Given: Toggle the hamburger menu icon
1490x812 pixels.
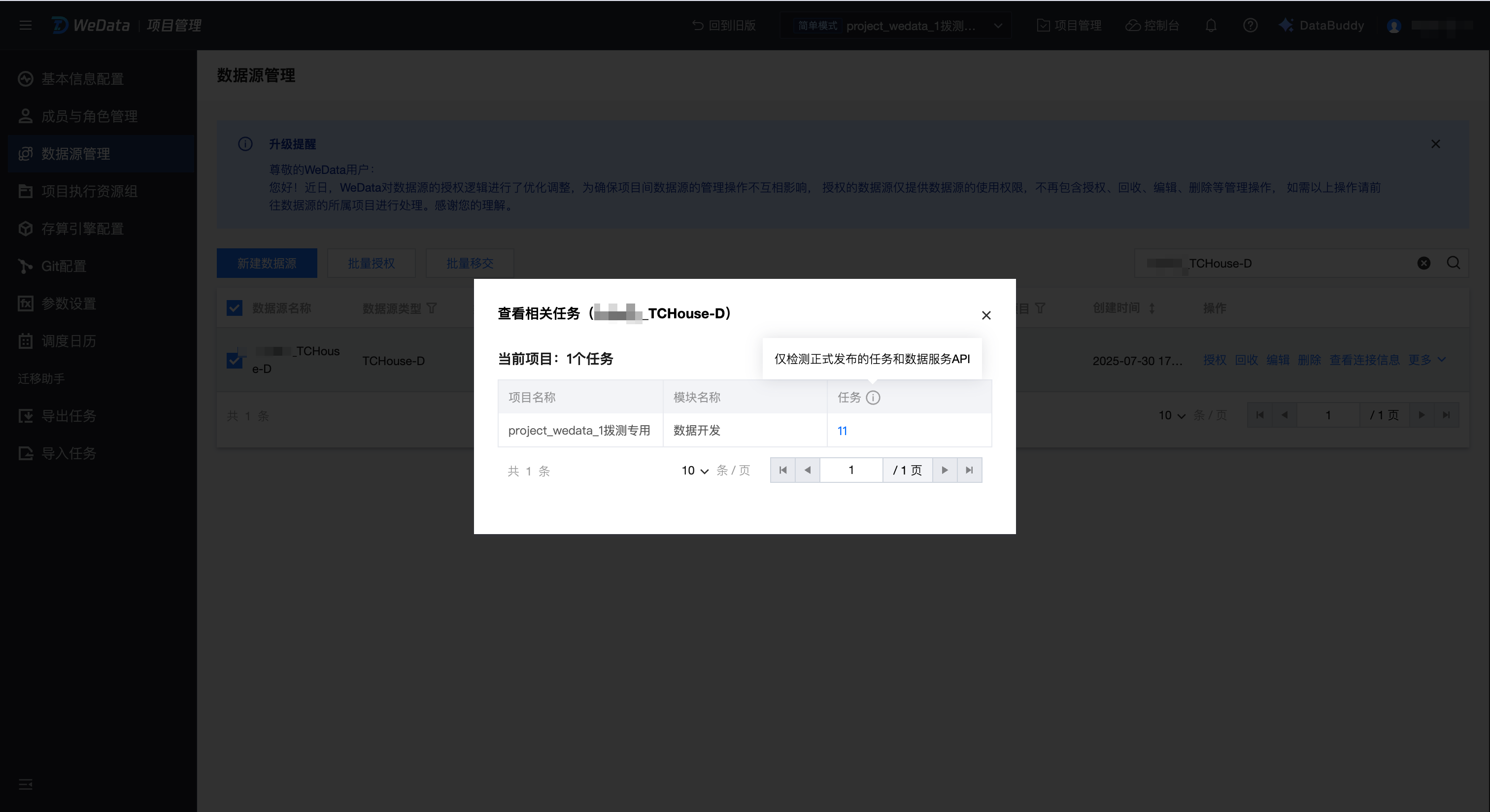Looking at the screenshot, I should pyautogui.click(x=26, y=26).
